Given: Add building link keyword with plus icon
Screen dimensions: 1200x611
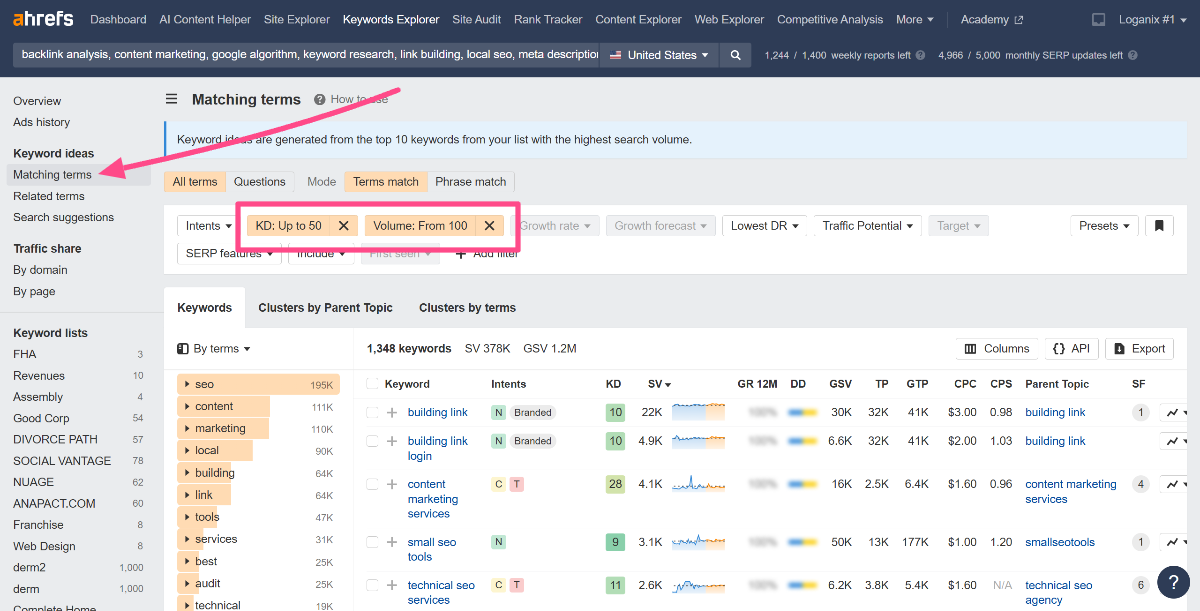Looking at the screenshot, I should [x=392, y=413].
